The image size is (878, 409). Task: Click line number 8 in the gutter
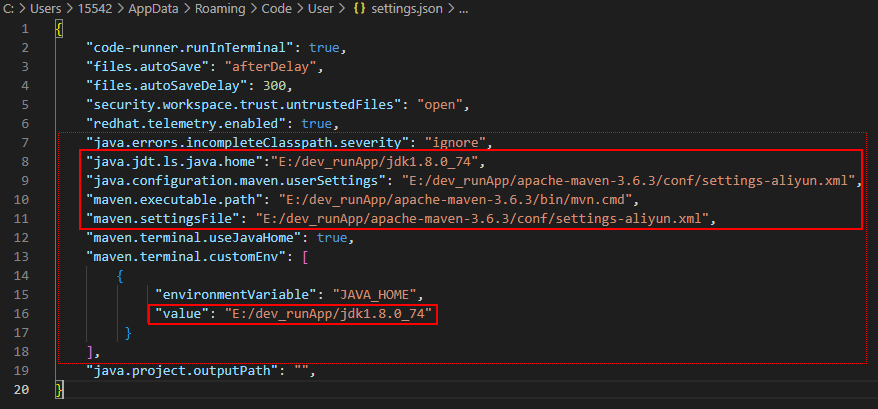(25, 161)
